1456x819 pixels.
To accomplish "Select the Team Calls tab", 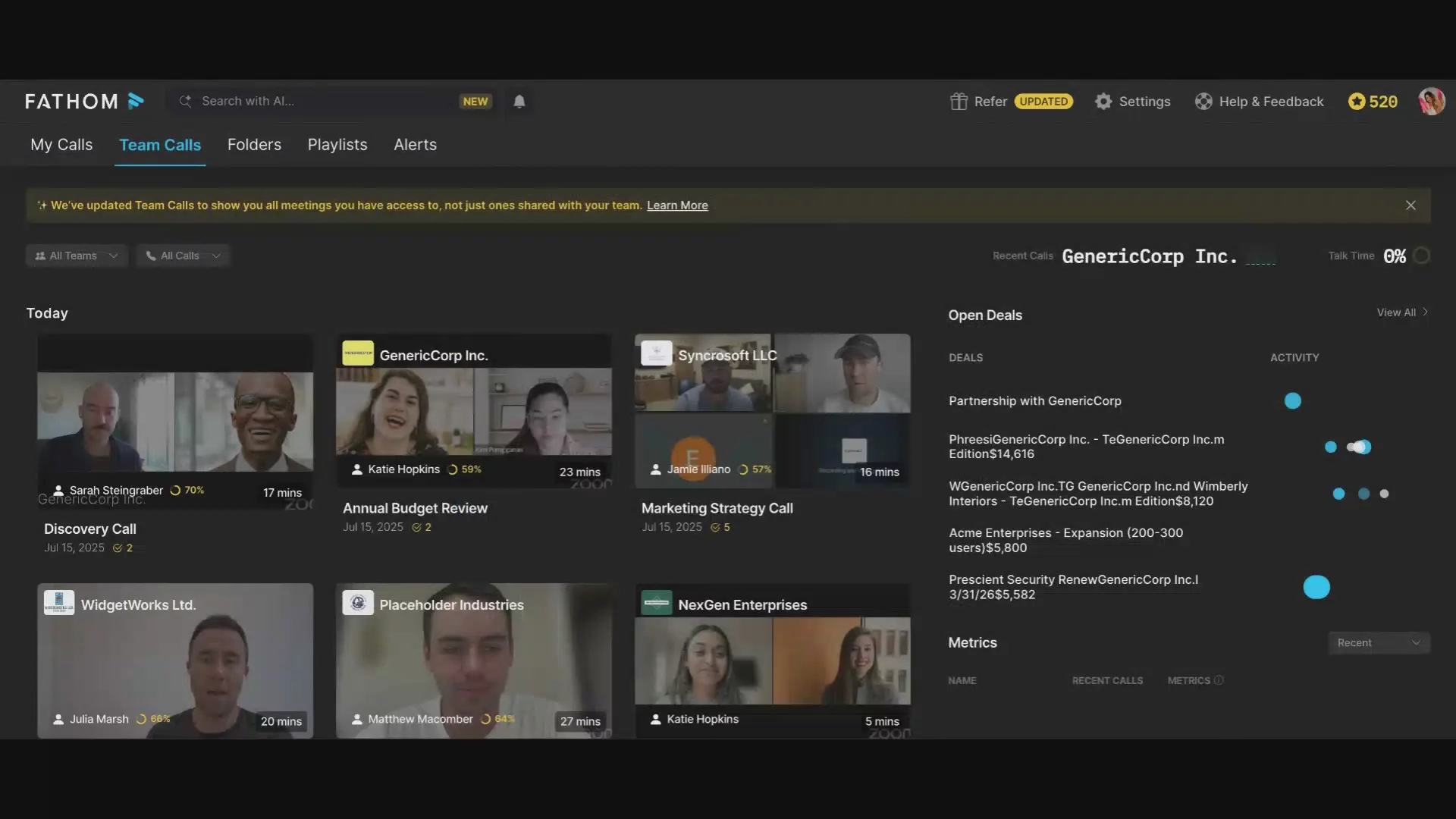I will point(160,145).
